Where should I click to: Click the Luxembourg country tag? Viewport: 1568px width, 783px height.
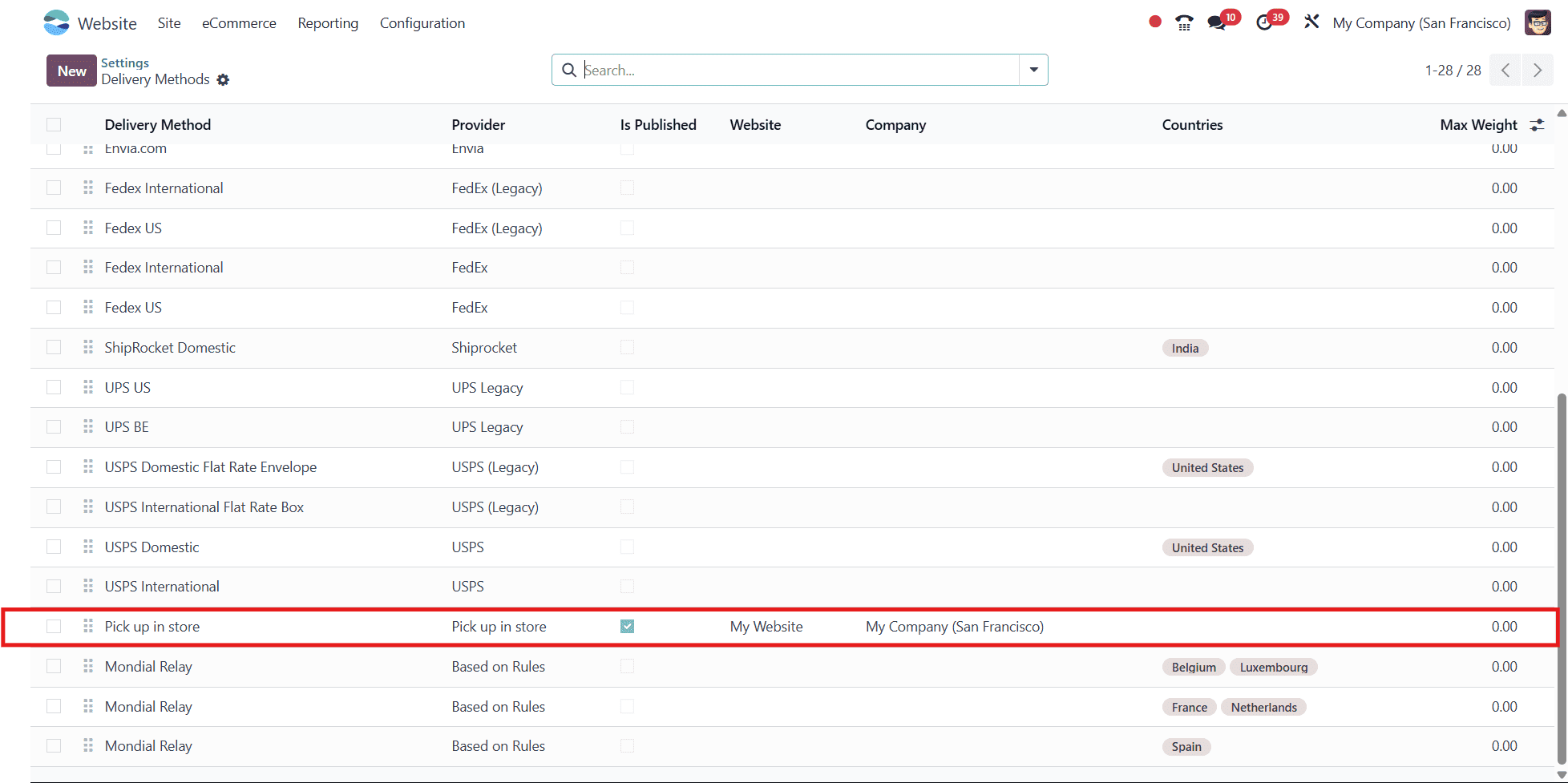point(1273,667)
